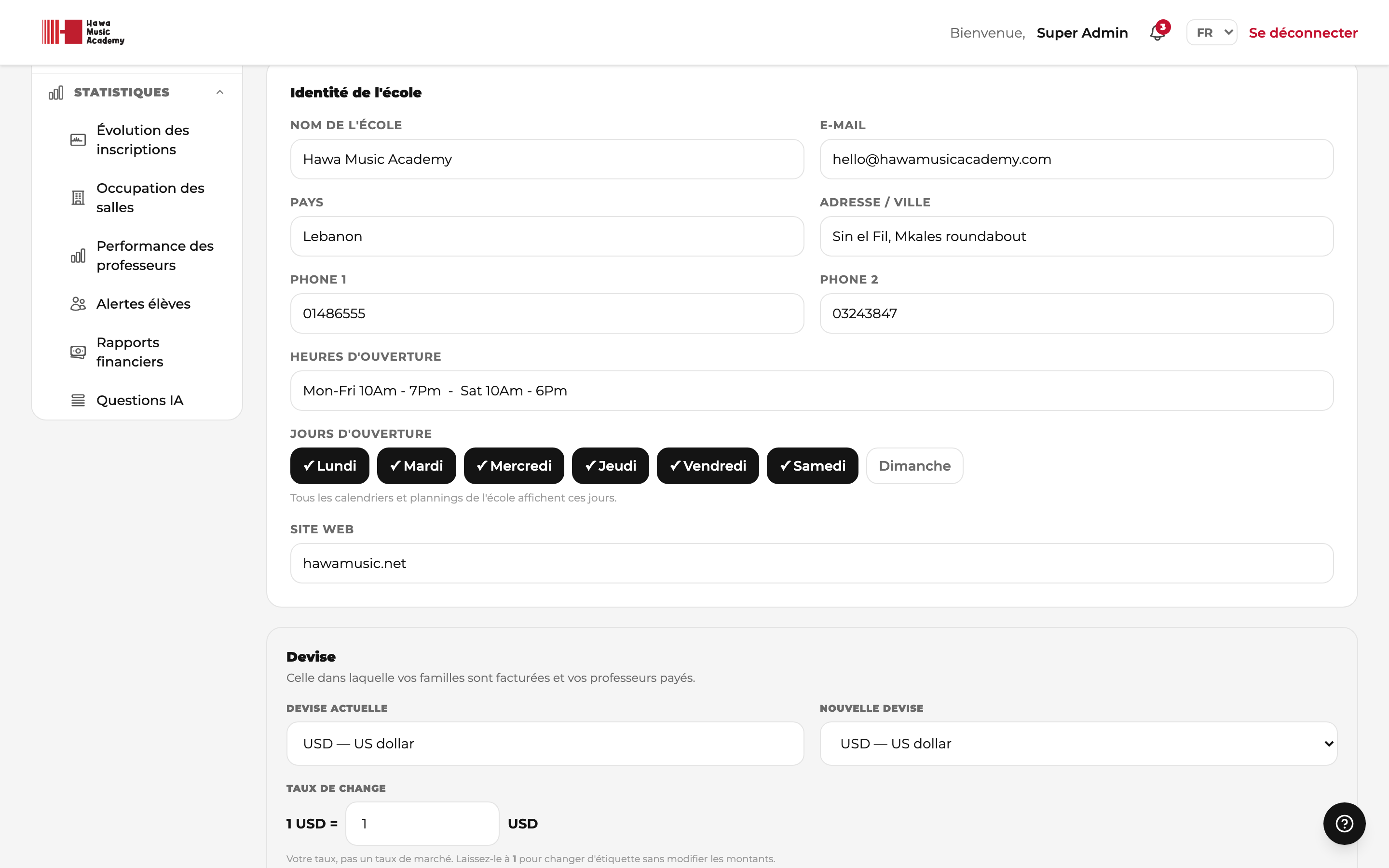This screenshot has width=1389, height=868.
Task: Enable Dimanche as an opening day
Action: click(914, 465)
